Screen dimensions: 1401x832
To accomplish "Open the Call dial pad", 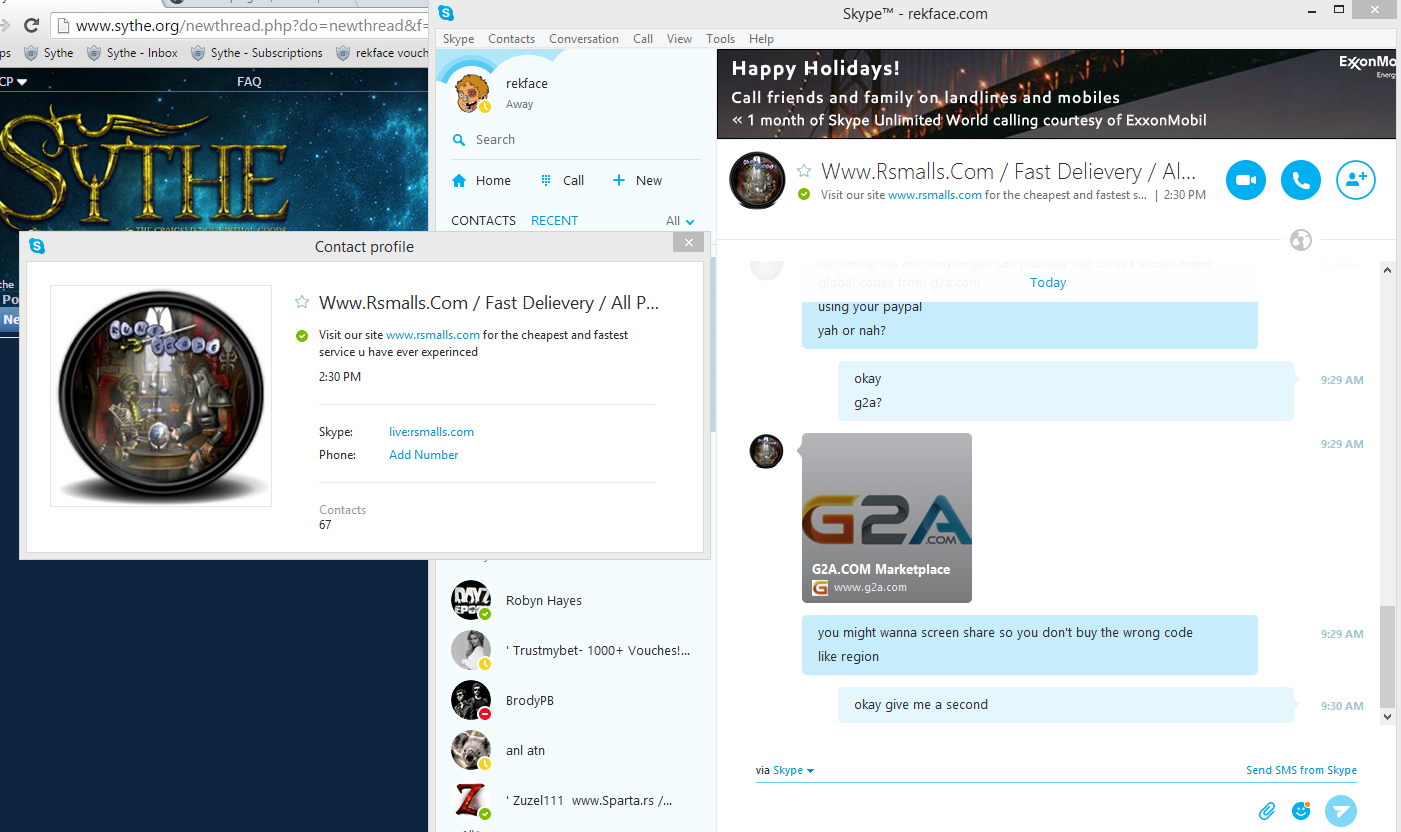I will coord(562,181).
